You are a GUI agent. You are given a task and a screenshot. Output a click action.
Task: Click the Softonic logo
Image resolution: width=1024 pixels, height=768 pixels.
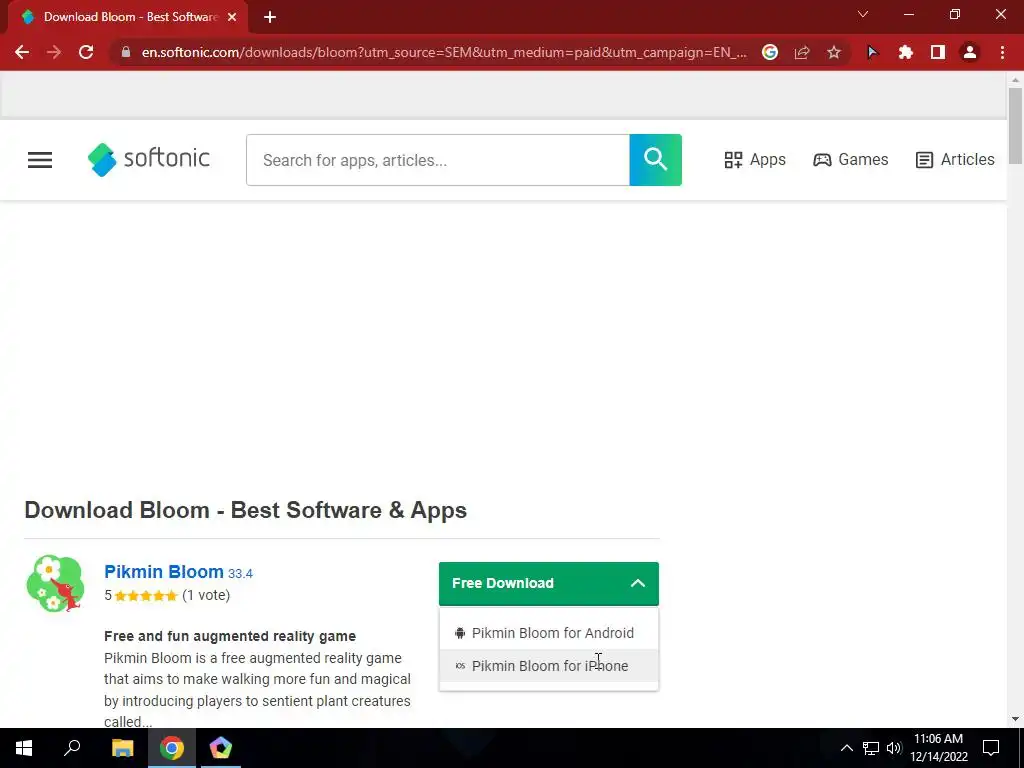[149, 160]
